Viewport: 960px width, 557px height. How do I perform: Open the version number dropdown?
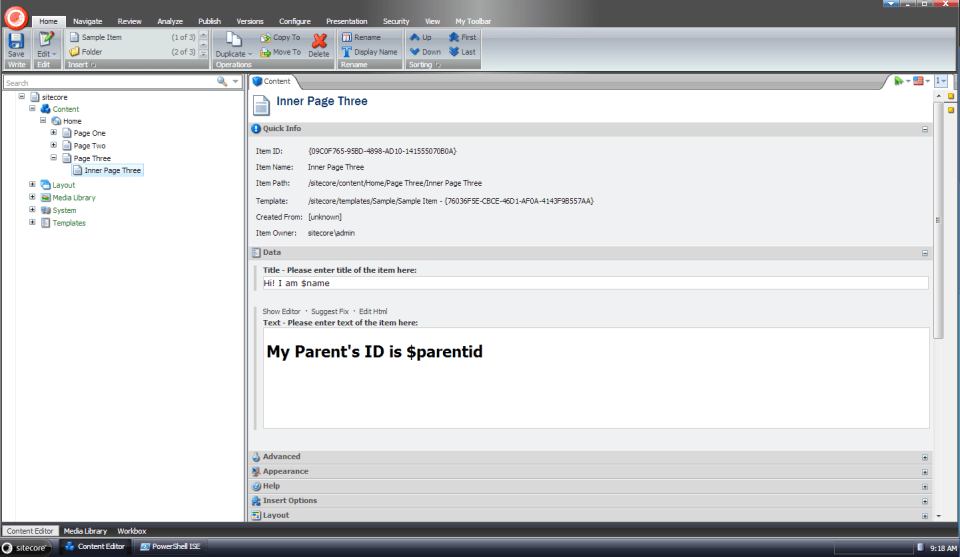[941, 81]
